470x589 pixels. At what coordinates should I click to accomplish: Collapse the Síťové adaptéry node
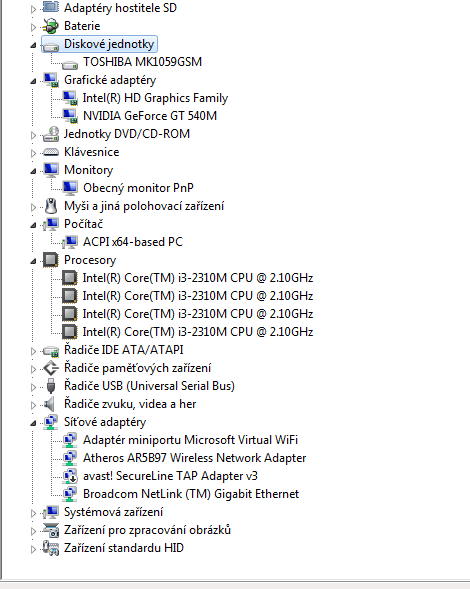(x=33, y=423)
